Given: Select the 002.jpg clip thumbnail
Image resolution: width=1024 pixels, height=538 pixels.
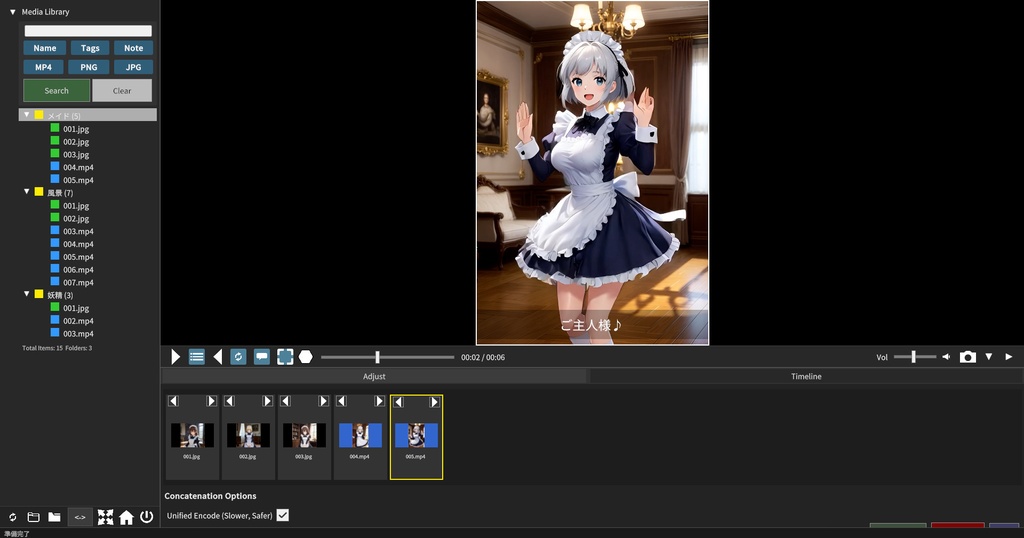Looking at the screenshot, I should coord(248,435).
